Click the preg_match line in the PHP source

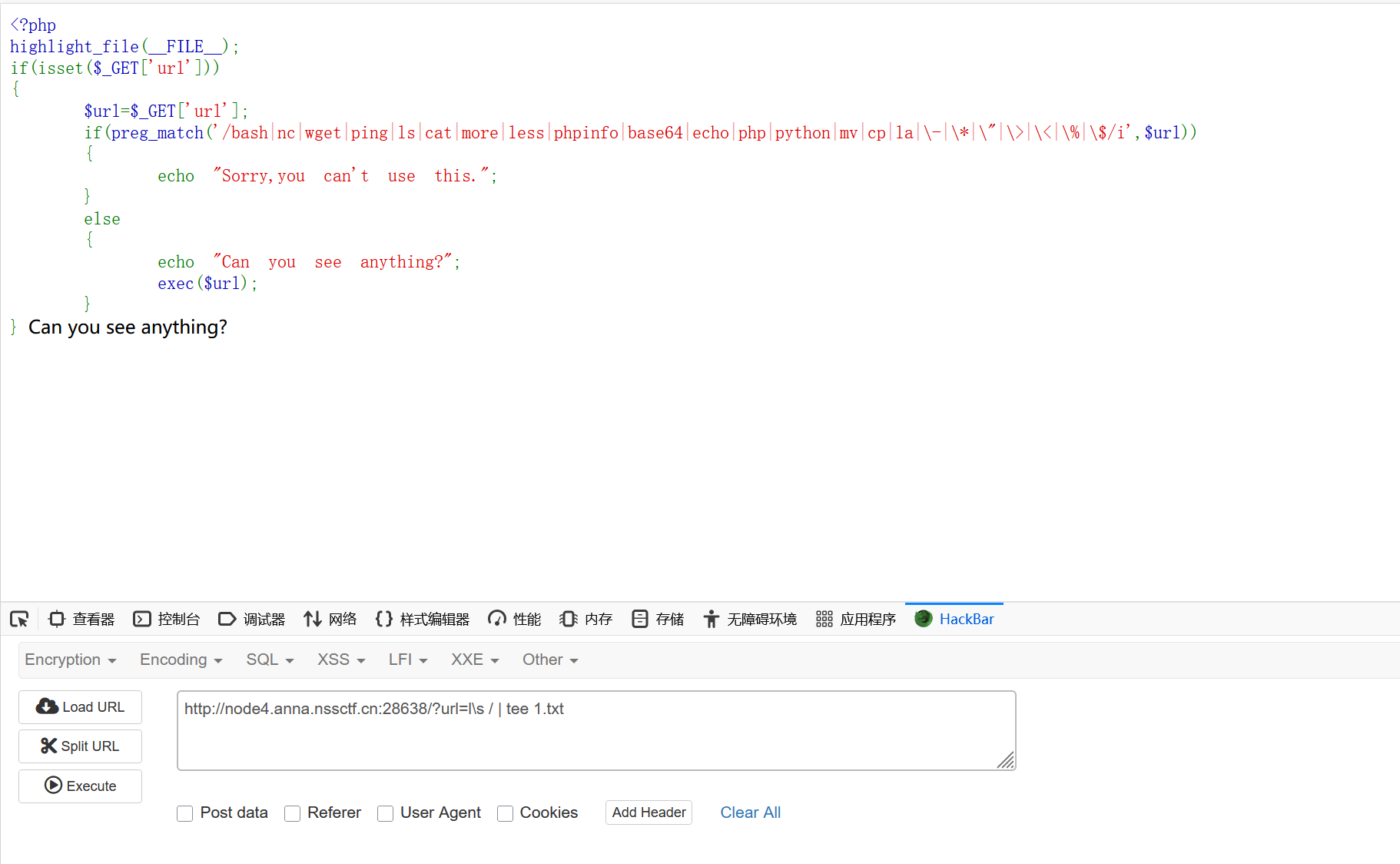[x=640, y=132]
